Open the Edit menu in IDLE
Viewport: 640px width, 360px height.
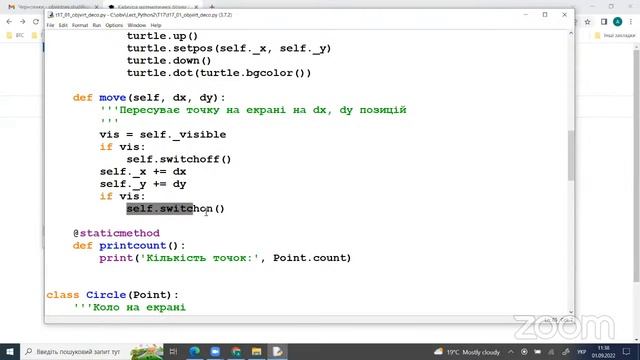63,25
